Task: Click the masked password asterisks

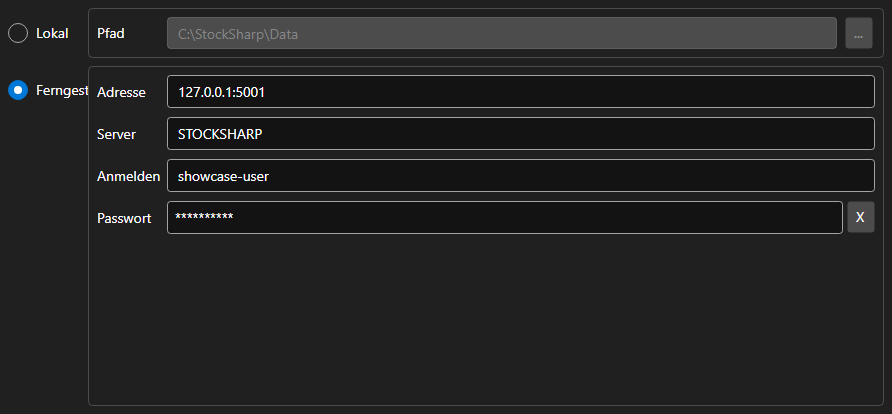Action: click(204, 217)
